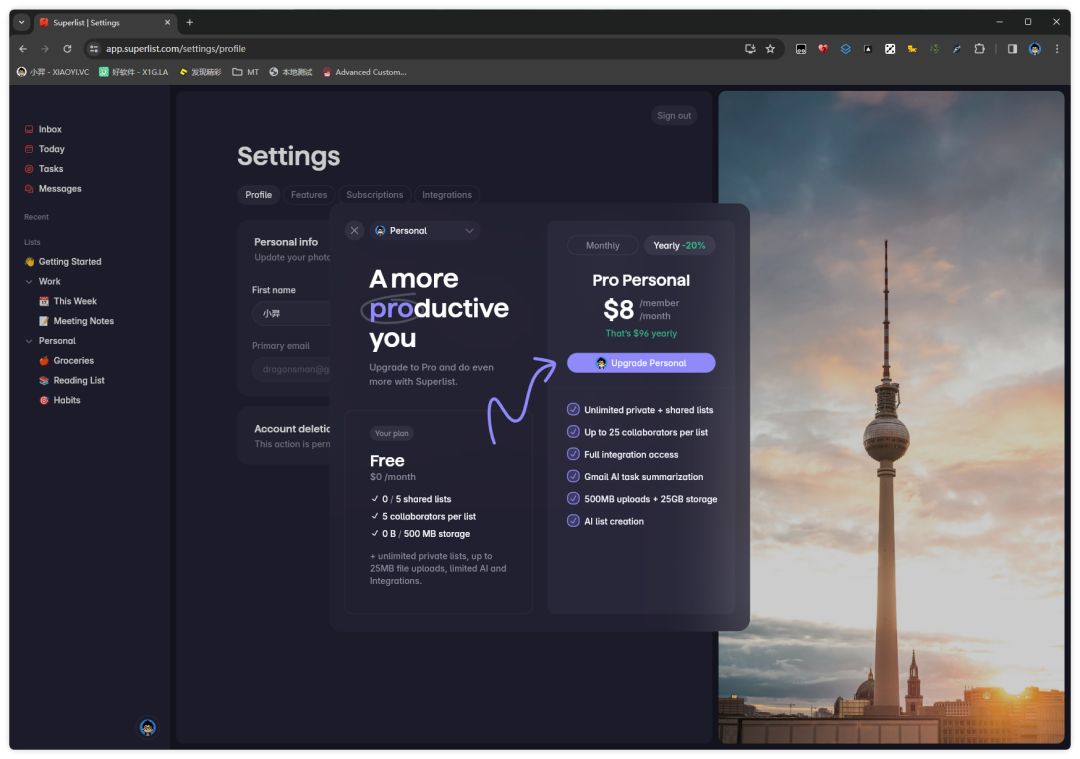The height and width of the screenshot is (759, 1080).
Task: Switch to the Features tab
Action: (309, 195)
